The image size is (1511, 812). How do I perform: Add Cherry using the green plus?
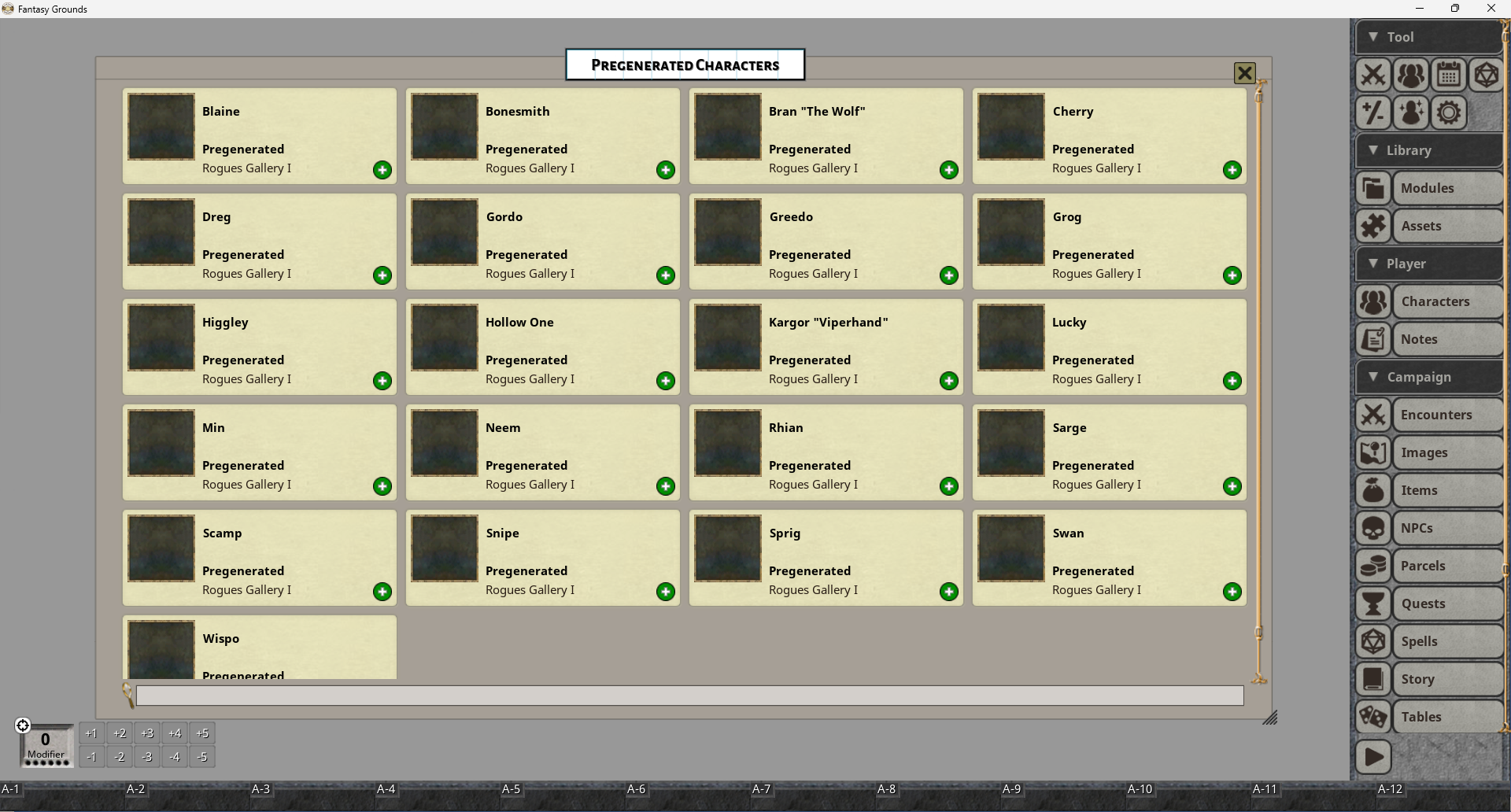tap(1232, 170)
